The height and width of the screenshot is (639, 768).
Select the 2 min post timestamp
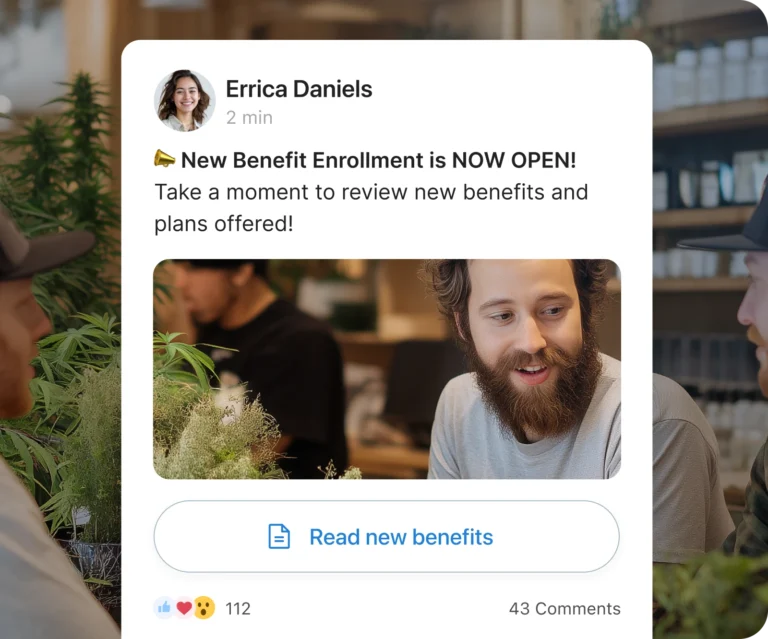[x=249, y=118]
